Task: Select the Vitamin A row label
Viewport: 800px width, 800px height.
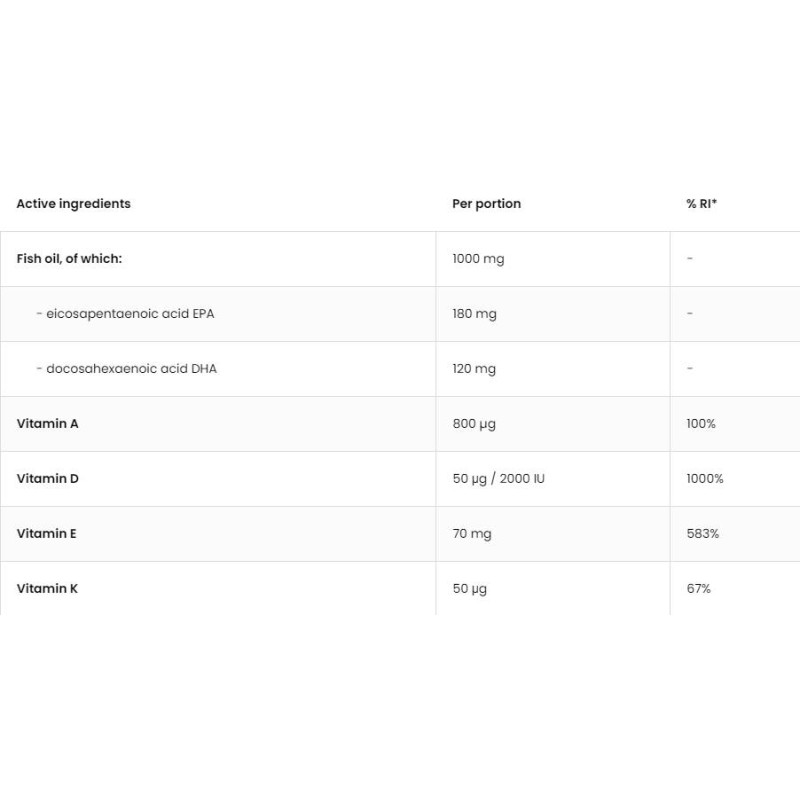Action: click(48, 424)
